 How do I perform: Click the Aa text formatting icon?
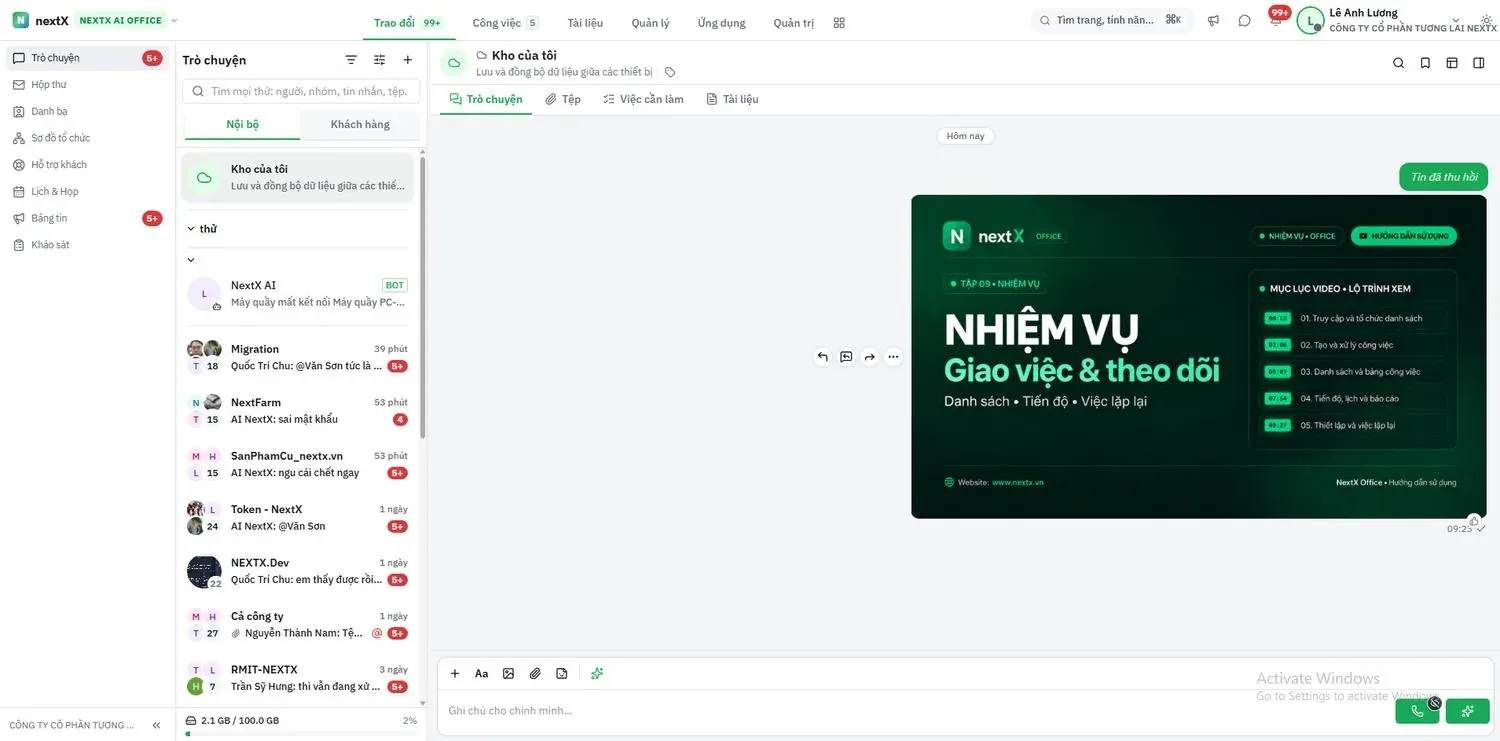tap(481, 674)
